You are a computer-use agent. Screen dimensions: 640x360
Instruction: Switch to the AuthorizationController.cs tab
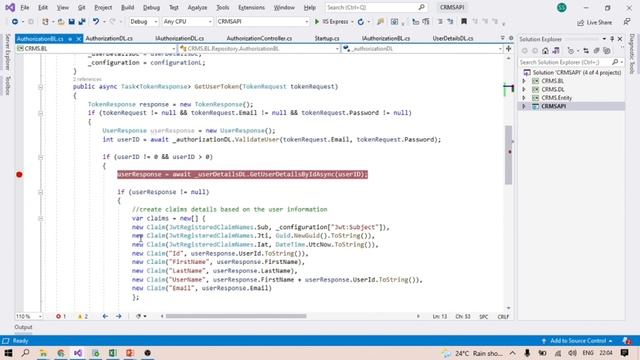point(259,38)
